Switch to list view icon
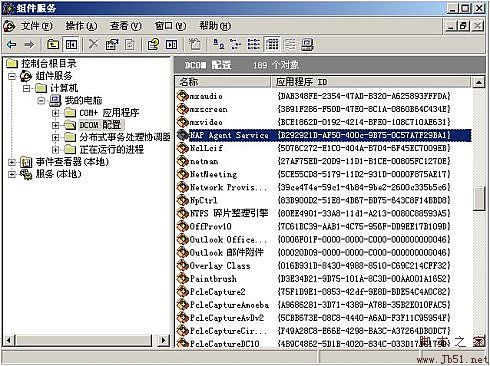 click(x=254, y=44)
